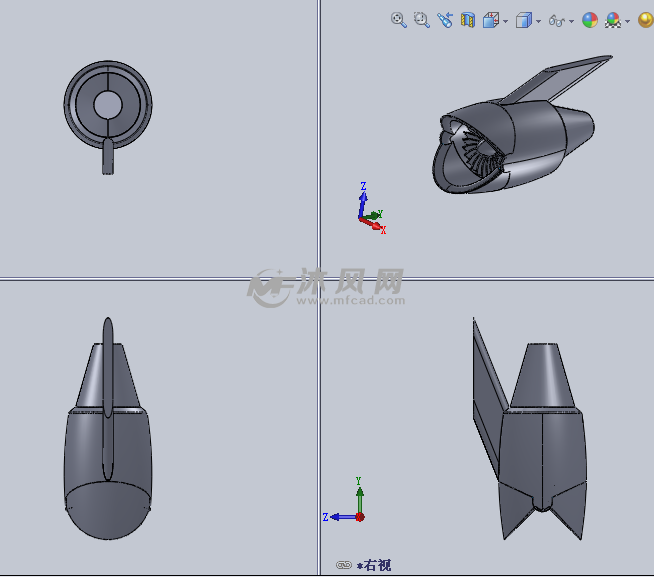Select the Zoom to Area tool
Viewport: 654px width, 577px height.
pos(422,20)
